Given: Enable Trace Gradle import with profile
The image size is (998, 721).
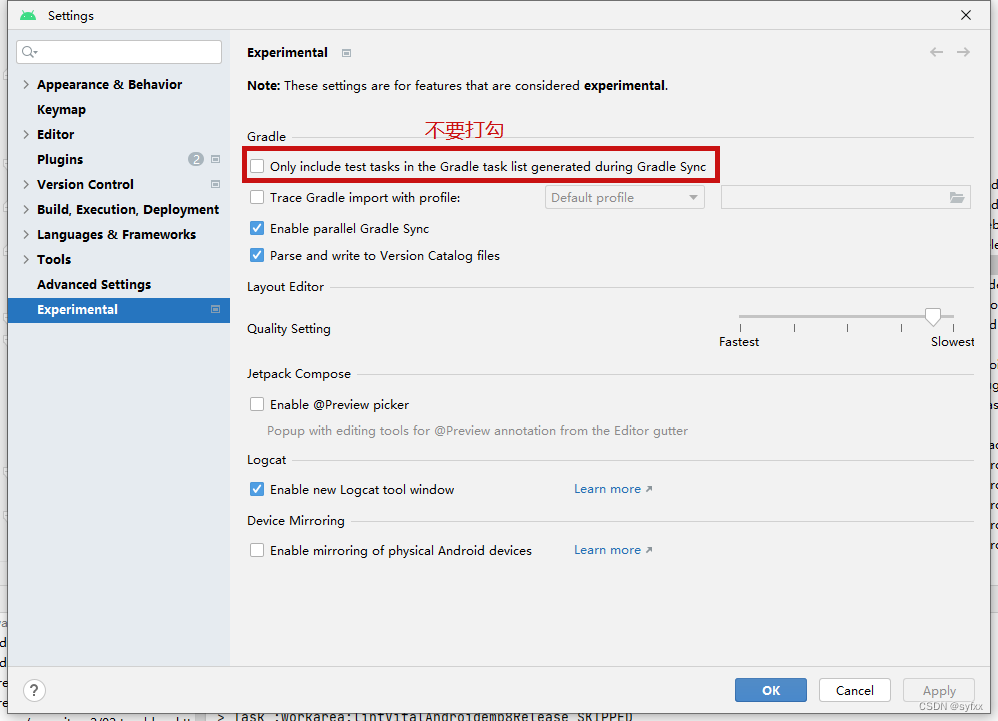Looking at the screenshot, I should pos(257,197).
